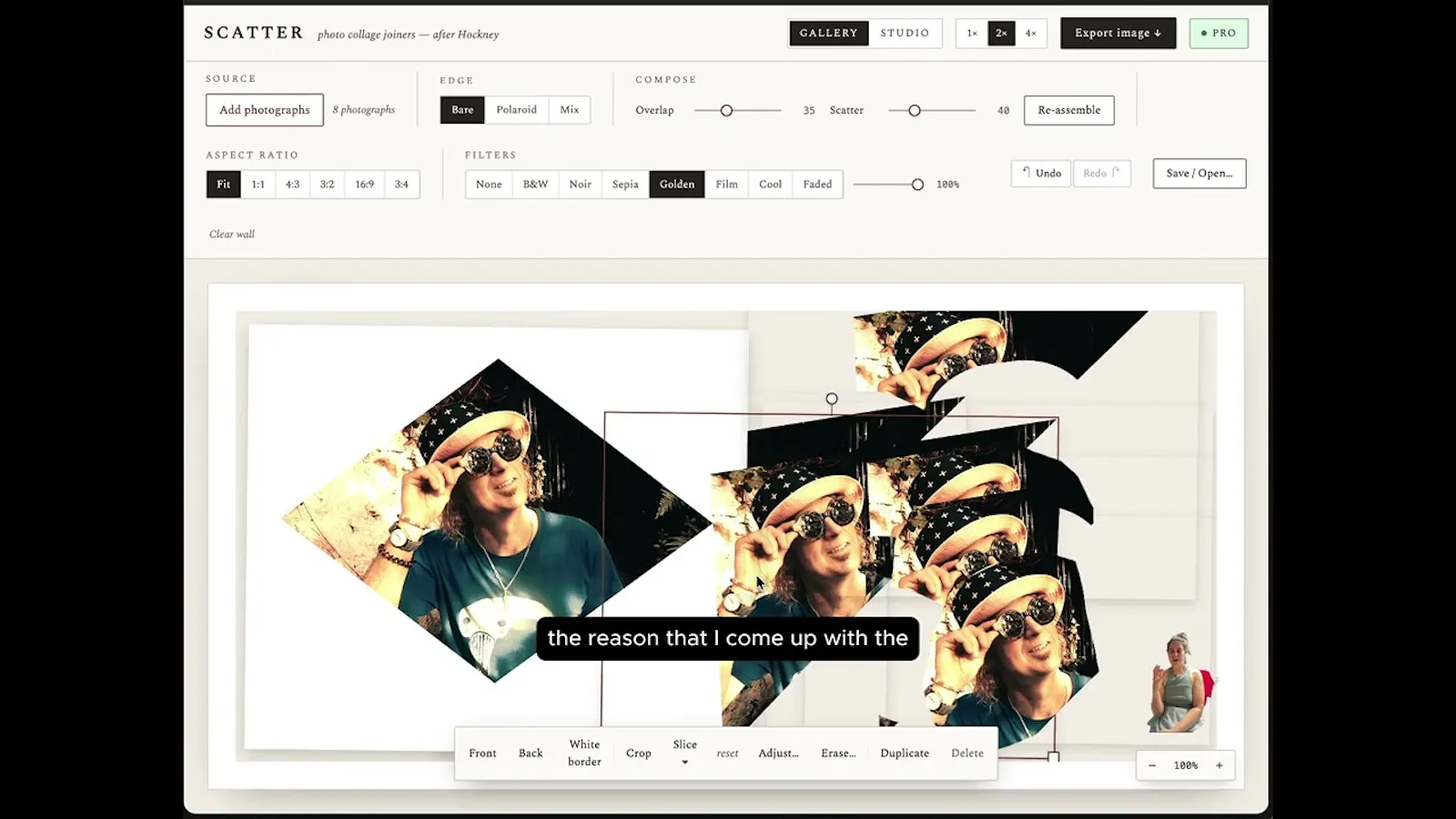Open the Save / Open menu

coord(1199,173)
